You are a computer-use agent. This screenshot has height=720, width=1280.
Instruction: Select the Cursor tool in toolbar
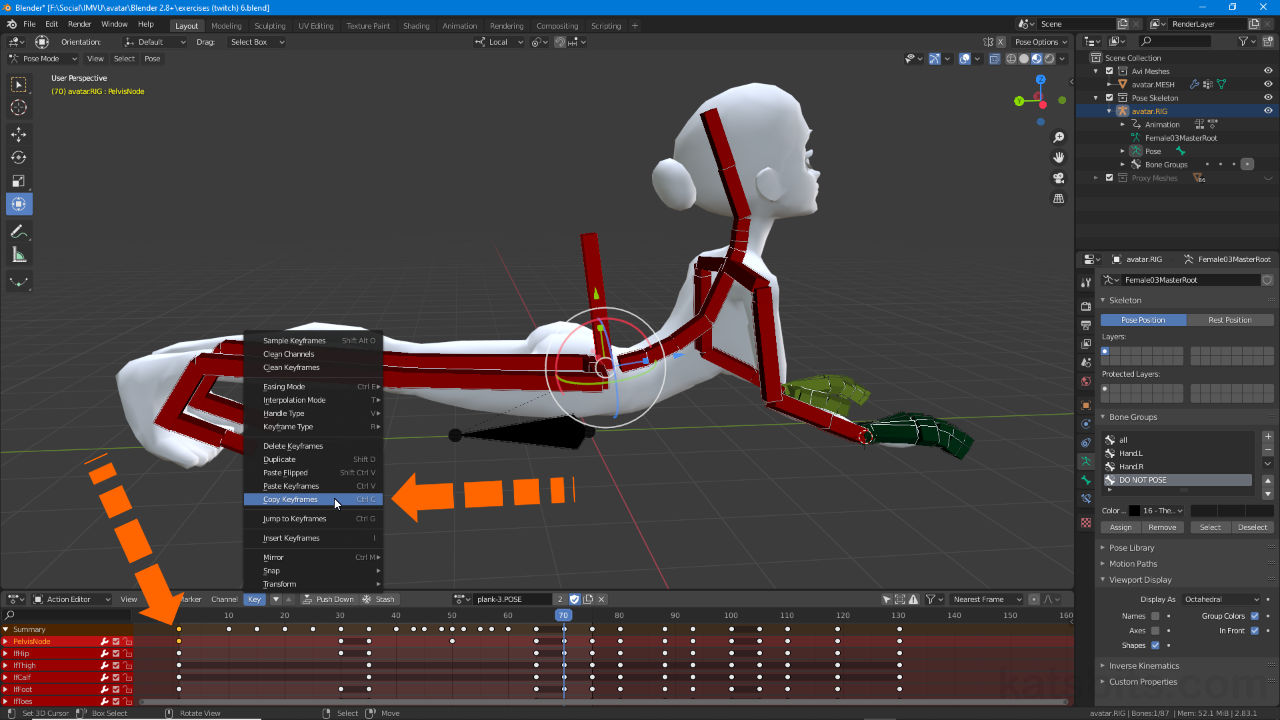tap(19, 108)
